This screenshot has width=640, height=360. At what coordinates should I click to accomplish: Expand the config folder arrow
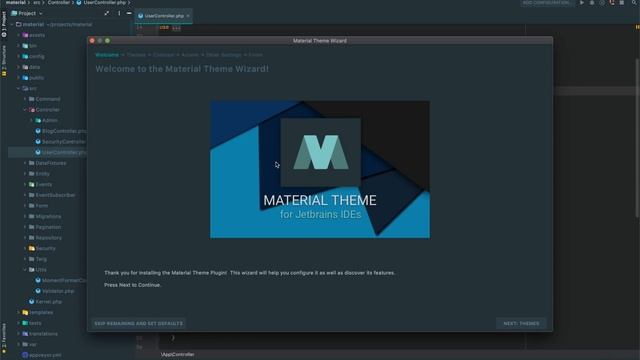[18, 56]
